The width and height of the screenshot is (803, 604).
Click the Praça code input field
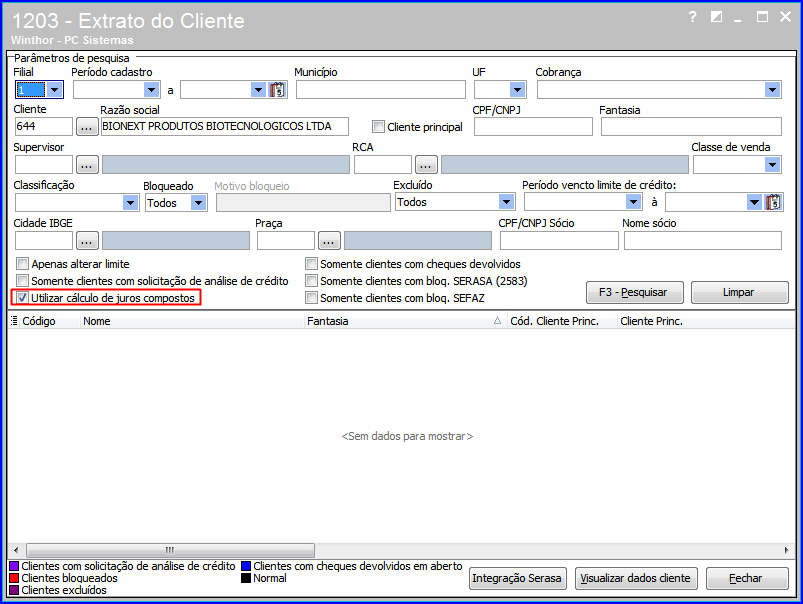[286, 240]
